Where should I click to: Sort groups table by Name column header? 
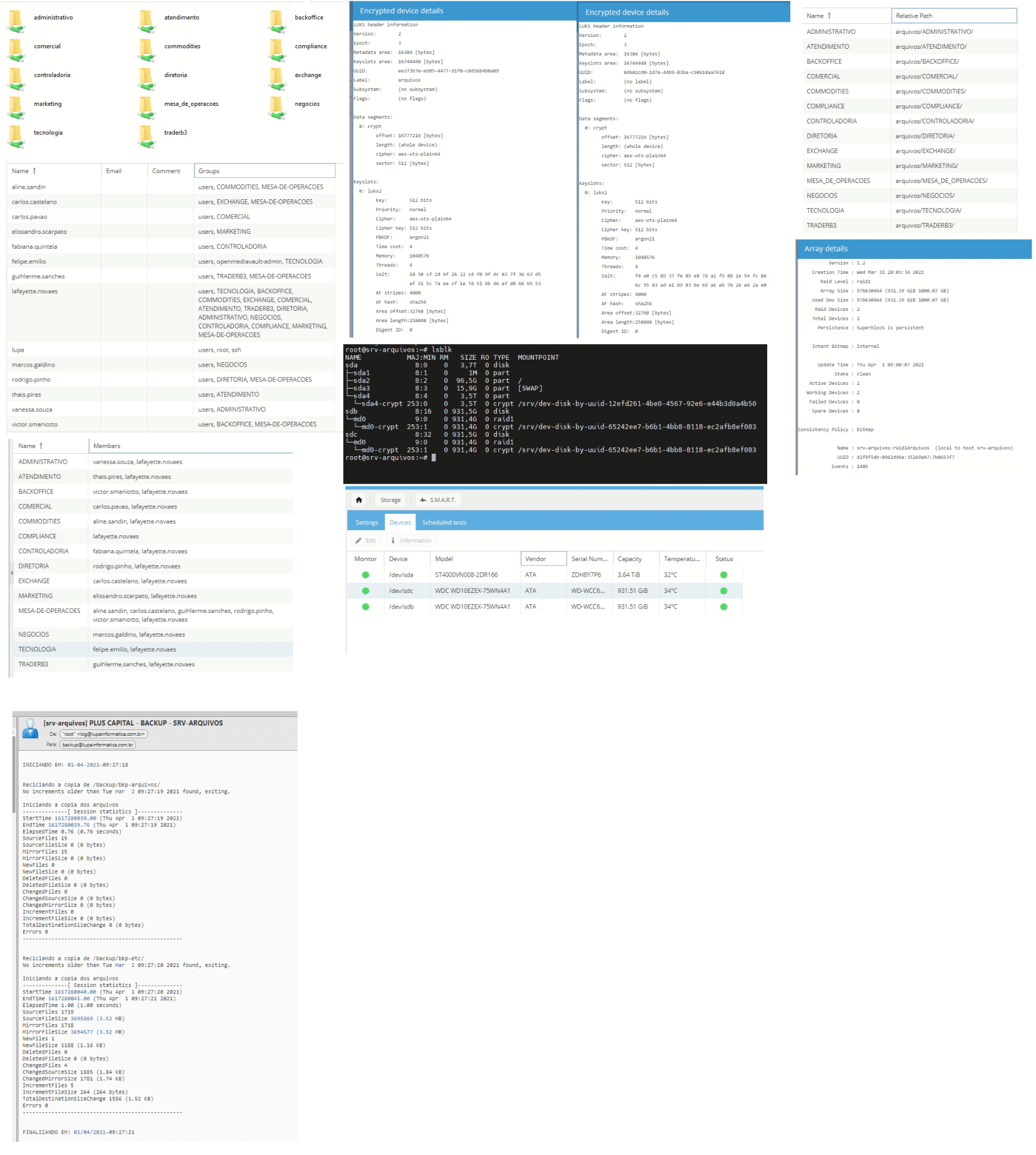pos(51,446)
